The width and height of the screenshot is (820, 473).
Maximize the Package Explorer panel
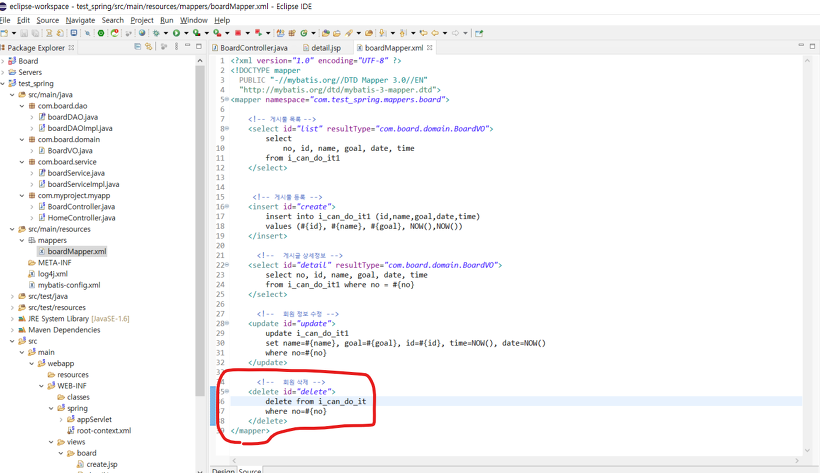[x=199, y=46]
